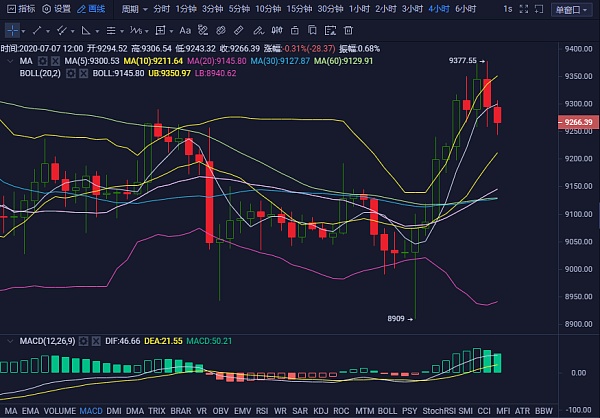Select StochRSI in bottom indicator bar
Viewport: 600px width, 418px height.
click(439, 411)
